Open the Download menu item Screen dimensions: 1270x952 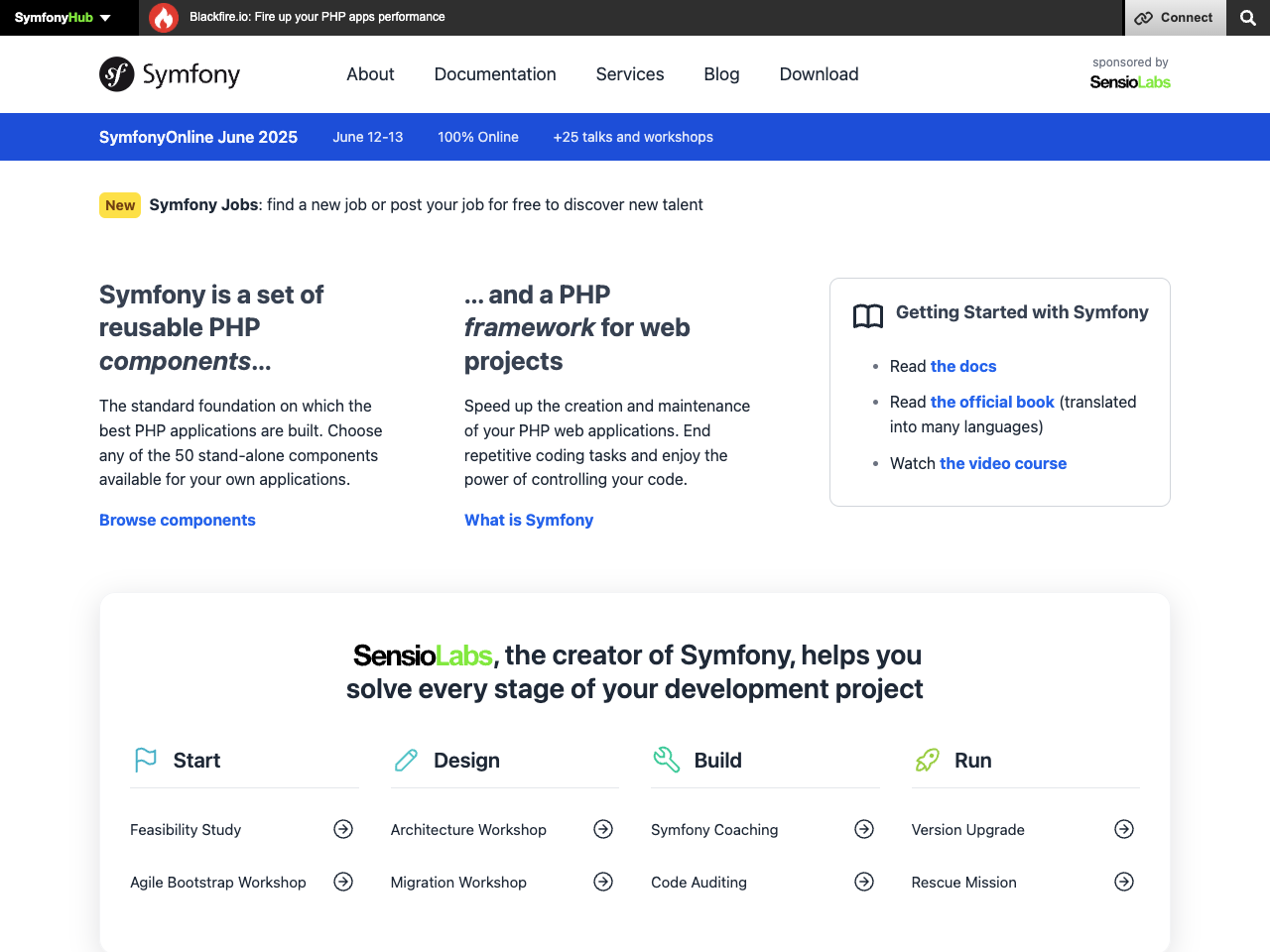819,74
